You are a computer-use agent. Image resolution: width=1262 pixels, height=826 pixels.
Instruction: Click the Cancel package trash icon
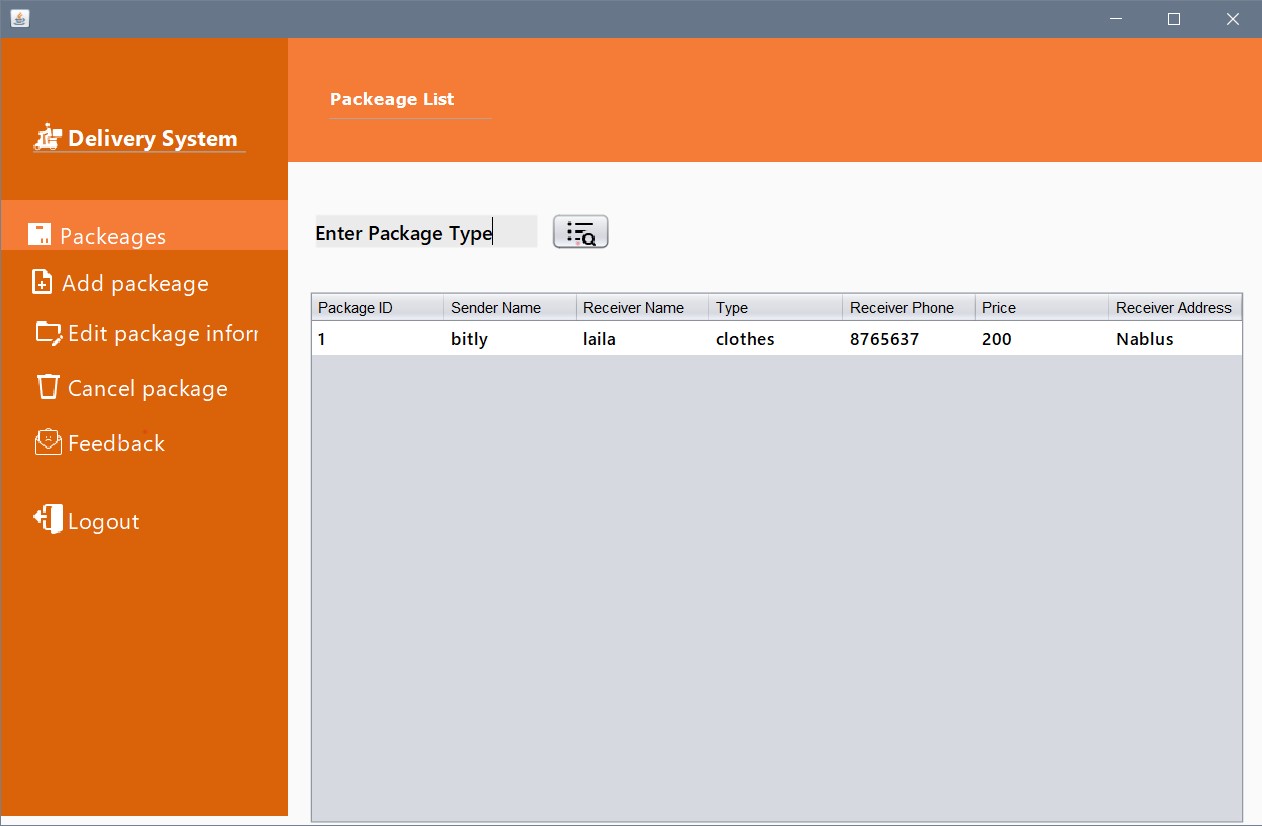[x=48, y=386]
